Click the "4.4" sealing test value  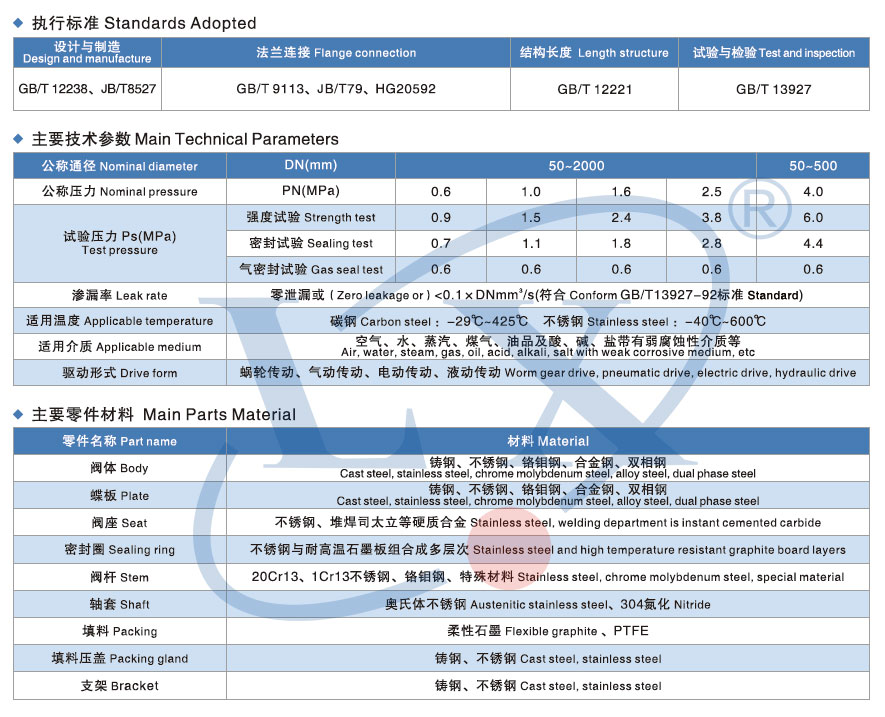tap(813, 243)
